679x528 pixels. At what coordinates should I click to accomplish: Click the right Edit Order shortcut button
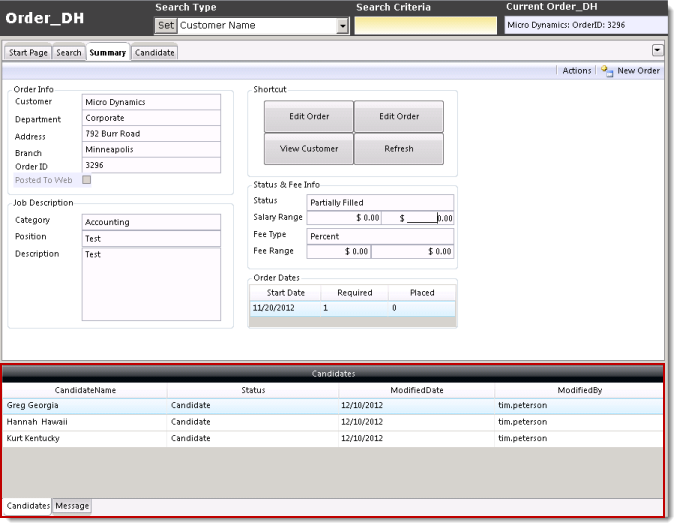(x=399, y=117)
